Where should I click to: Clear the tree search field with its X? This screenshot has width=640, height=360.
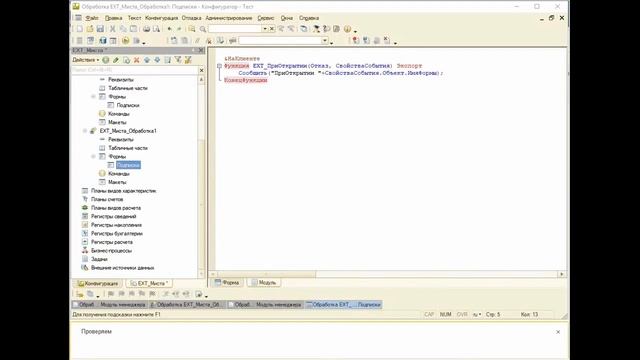(x=201, y=70)
